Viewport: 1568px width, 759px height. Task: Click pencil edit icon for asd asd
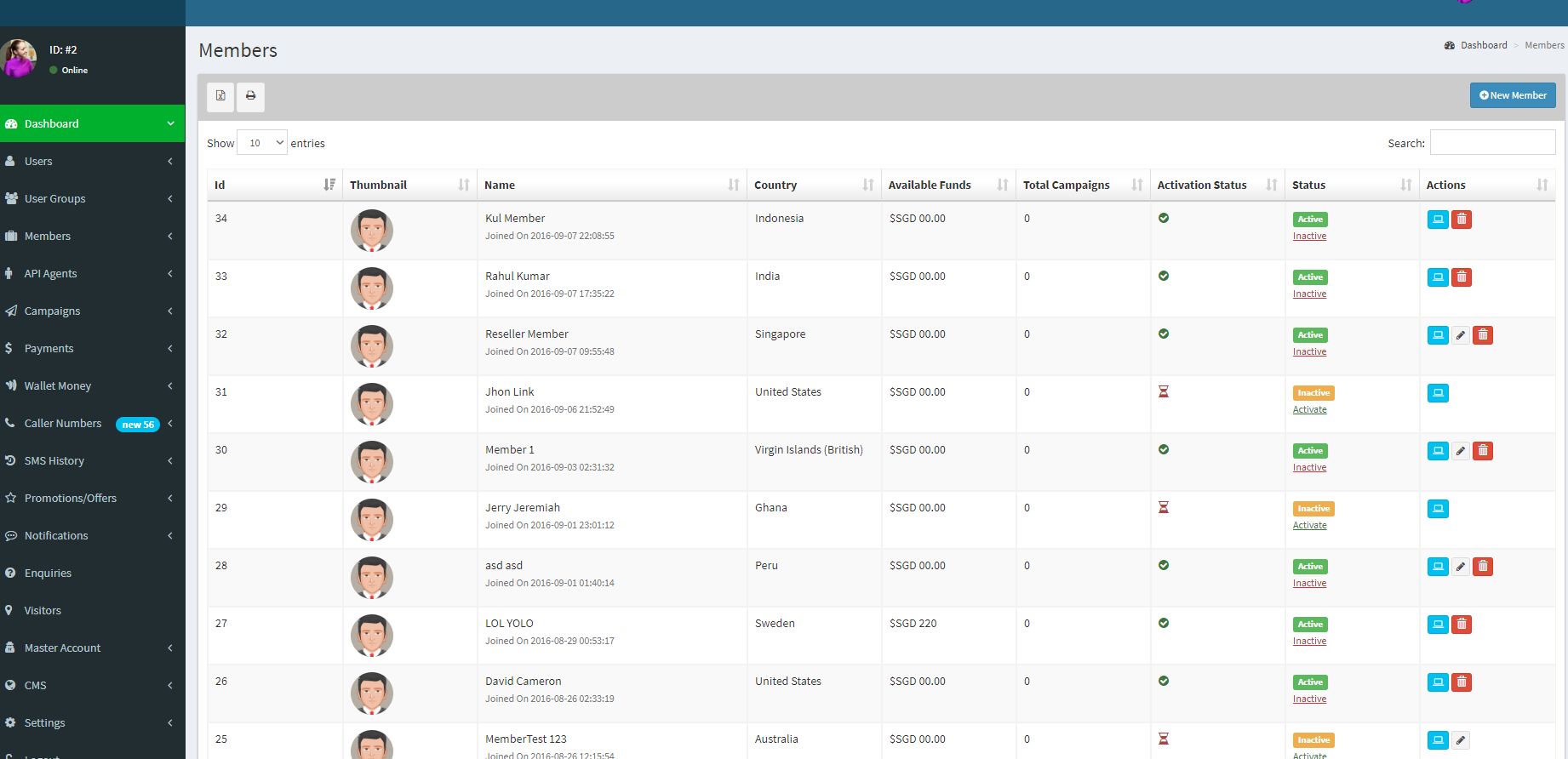pos(1460,567)
